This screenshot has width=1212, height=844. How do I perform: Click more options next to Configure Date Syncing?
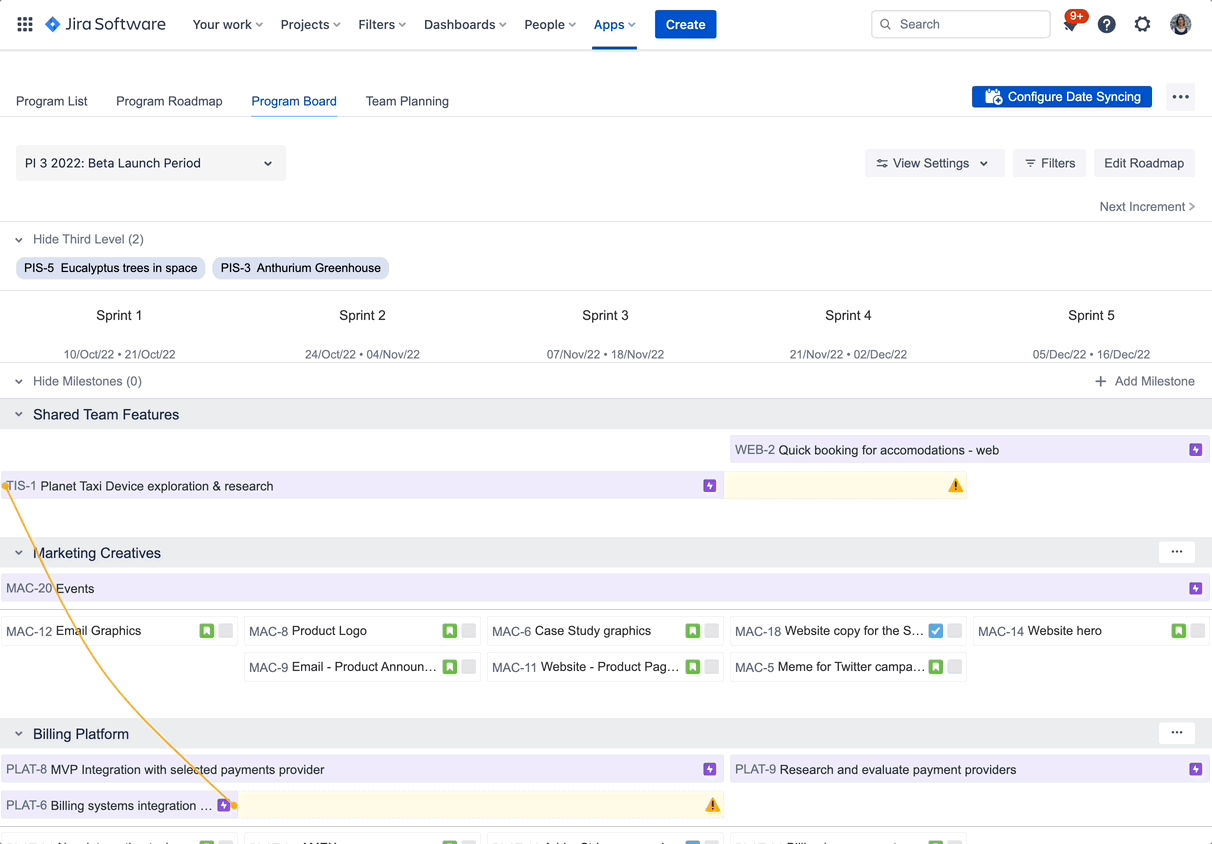tap(1181, 97)
